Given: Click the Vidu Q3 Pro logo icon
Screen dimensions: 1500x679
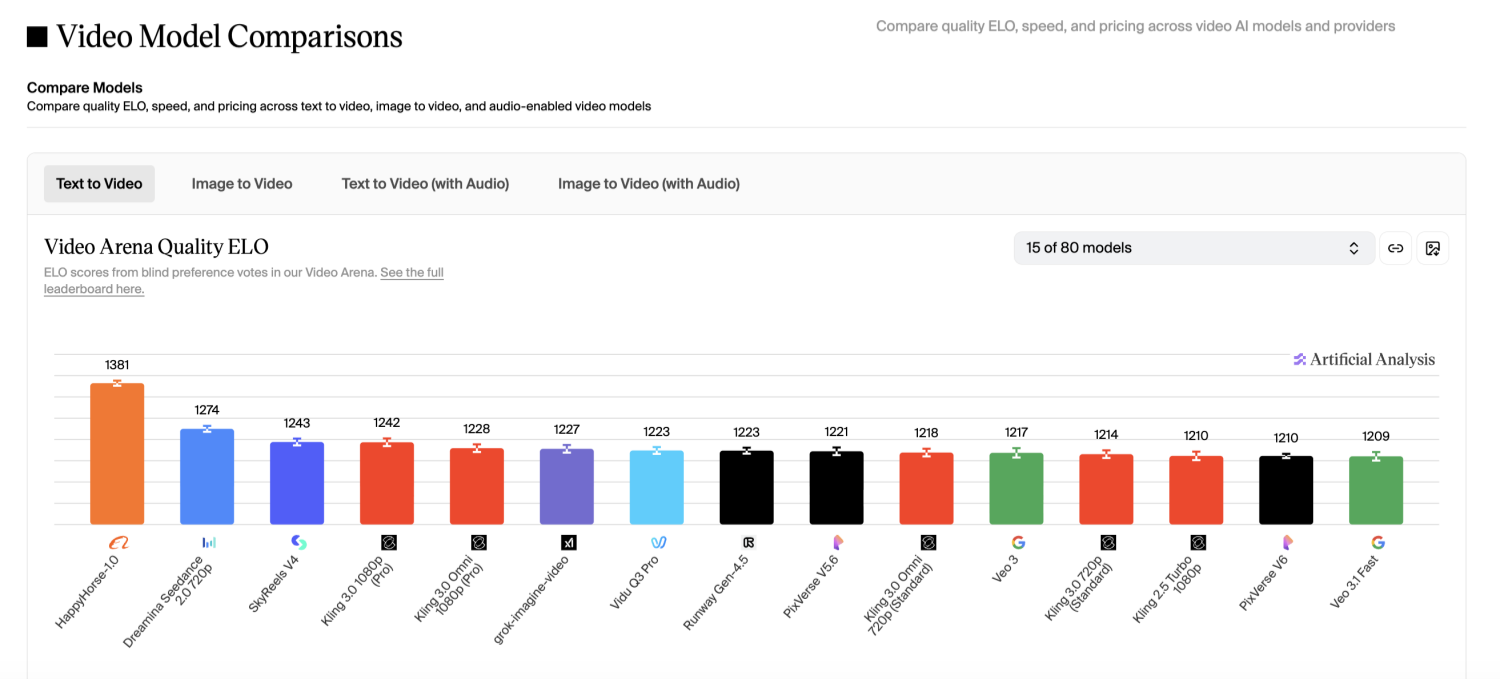Looking at the screenshot, I should (657, 542).
